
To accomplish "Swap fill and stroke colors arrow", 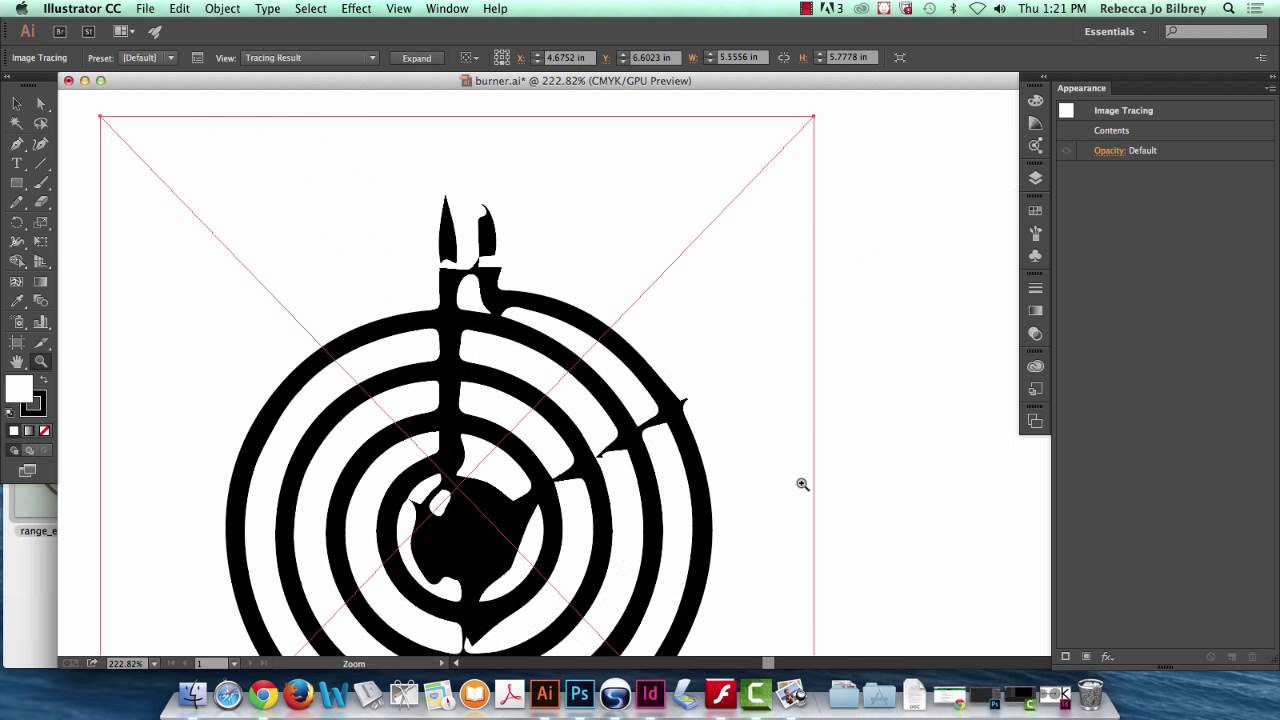I will coord(43,380).
